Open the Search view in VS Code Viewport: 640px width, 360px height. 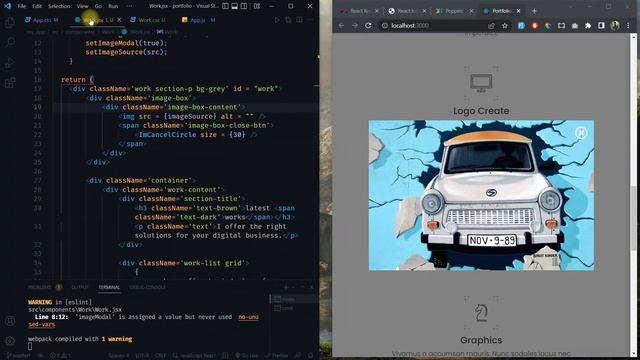click(x=10, y=42)
